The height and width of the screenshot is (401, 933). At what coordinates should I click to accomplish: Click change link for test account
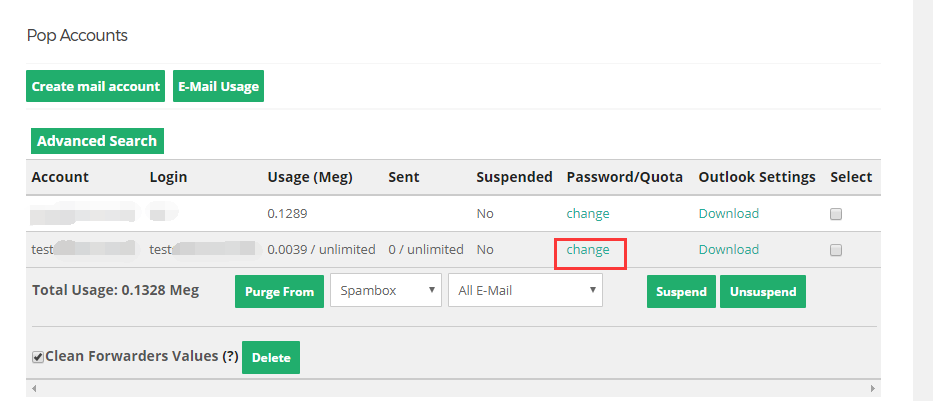pyautogui.click(x=588, y=249)
